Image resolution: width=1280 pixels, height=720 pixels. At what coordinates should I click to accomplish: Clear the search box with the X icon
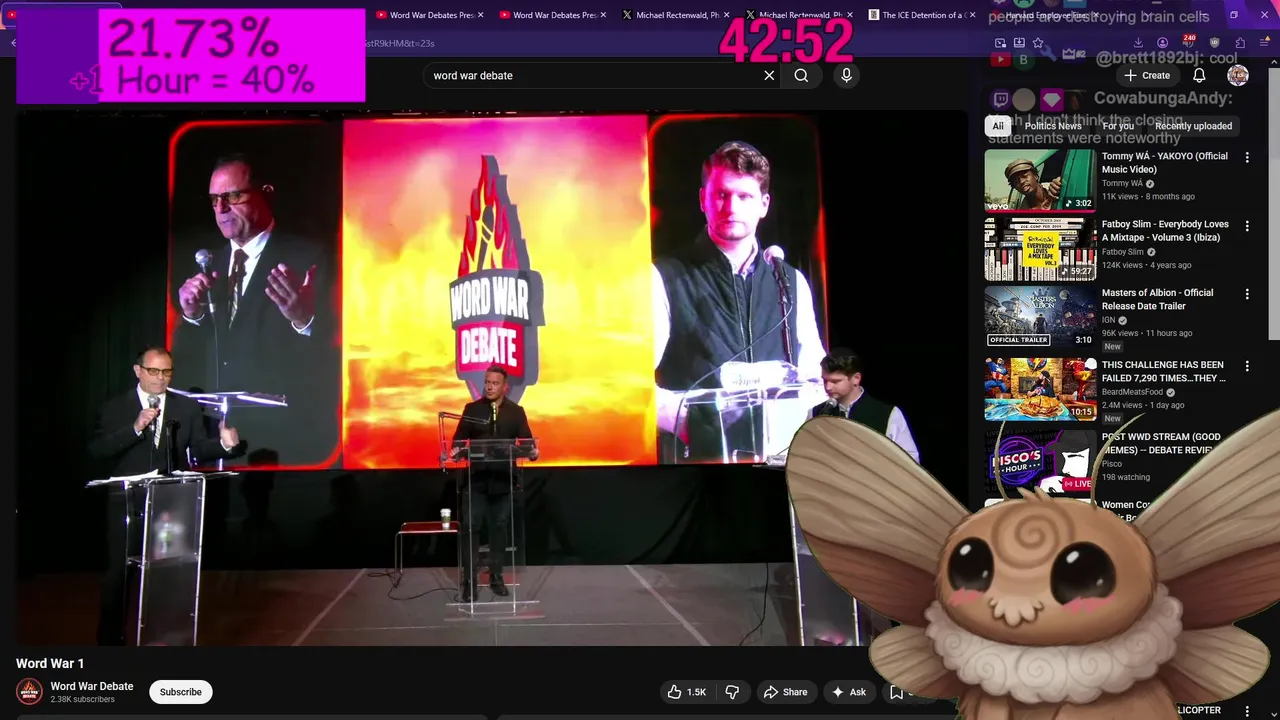(769, 75)
